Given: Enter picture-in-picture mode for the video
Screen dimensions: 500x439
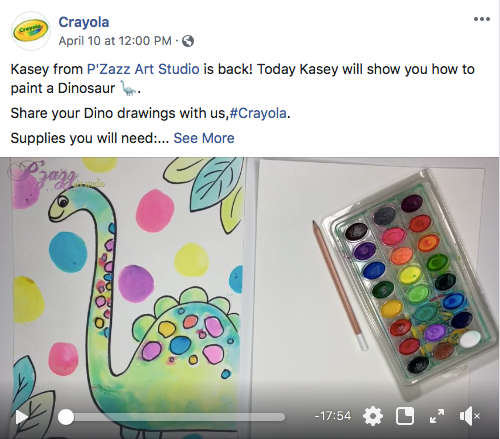Looking at the screenshot, I should tap(405, 416).
